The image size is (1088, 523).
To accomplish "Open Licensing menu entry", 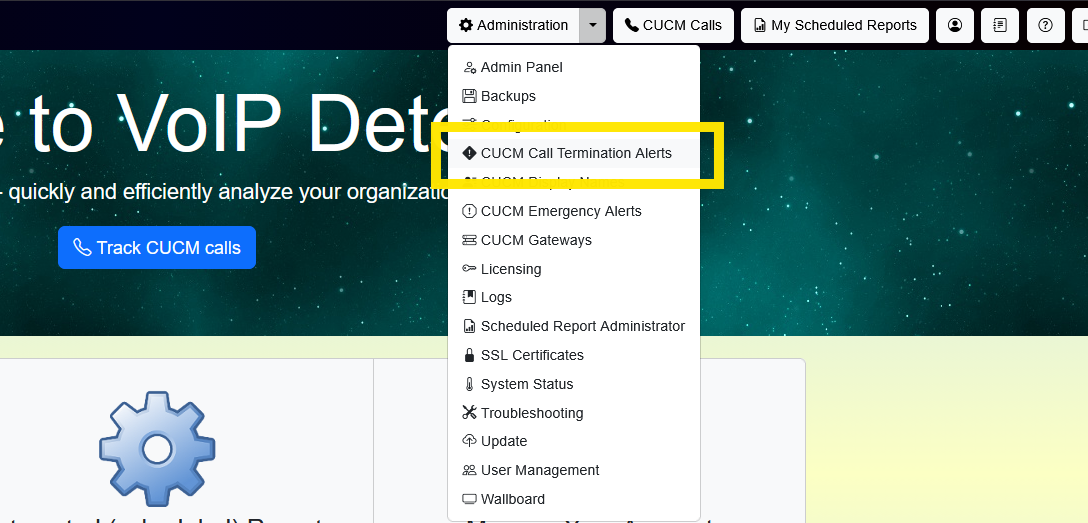I will [574, 269].
